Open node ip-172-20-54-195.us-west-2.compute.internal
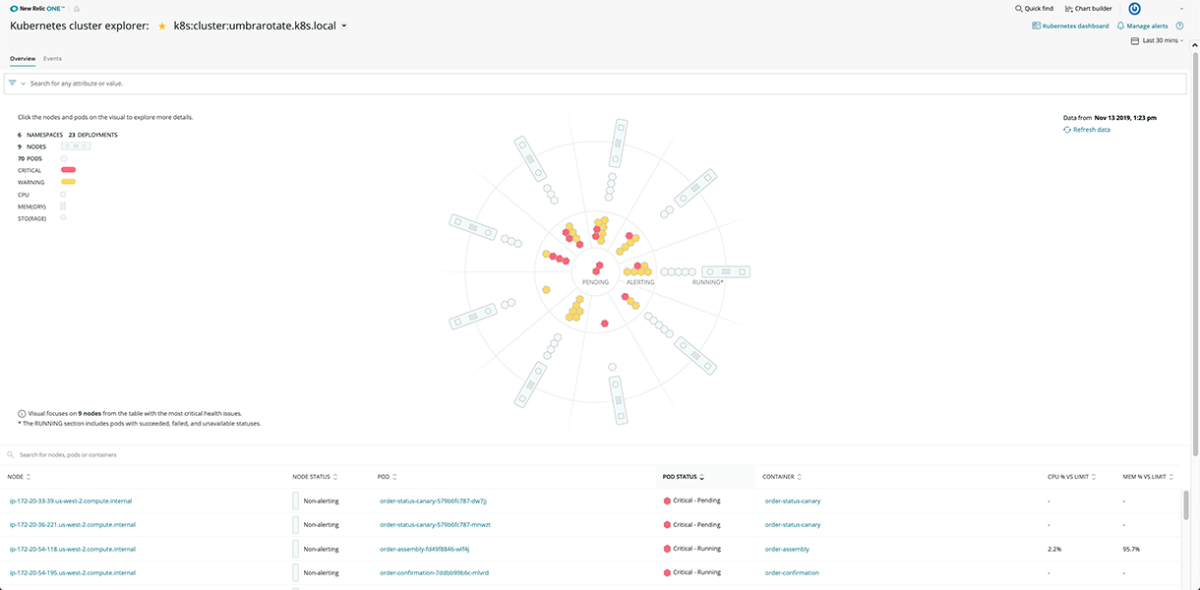Image resolution: width=1200 pixels, height=590 pixels. coord(71,573)
